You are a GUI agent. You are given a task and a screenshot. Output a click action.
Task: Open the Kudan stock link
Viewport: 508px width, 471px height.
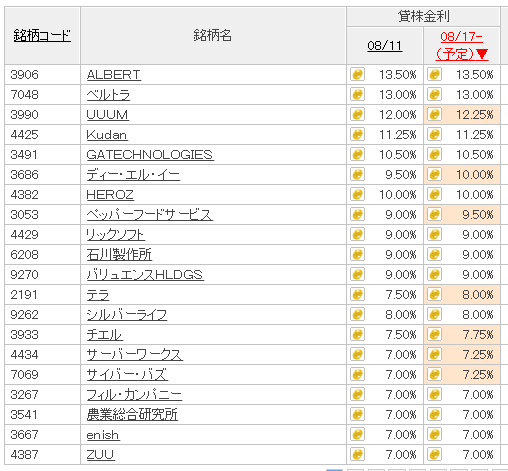pos(107,135)
